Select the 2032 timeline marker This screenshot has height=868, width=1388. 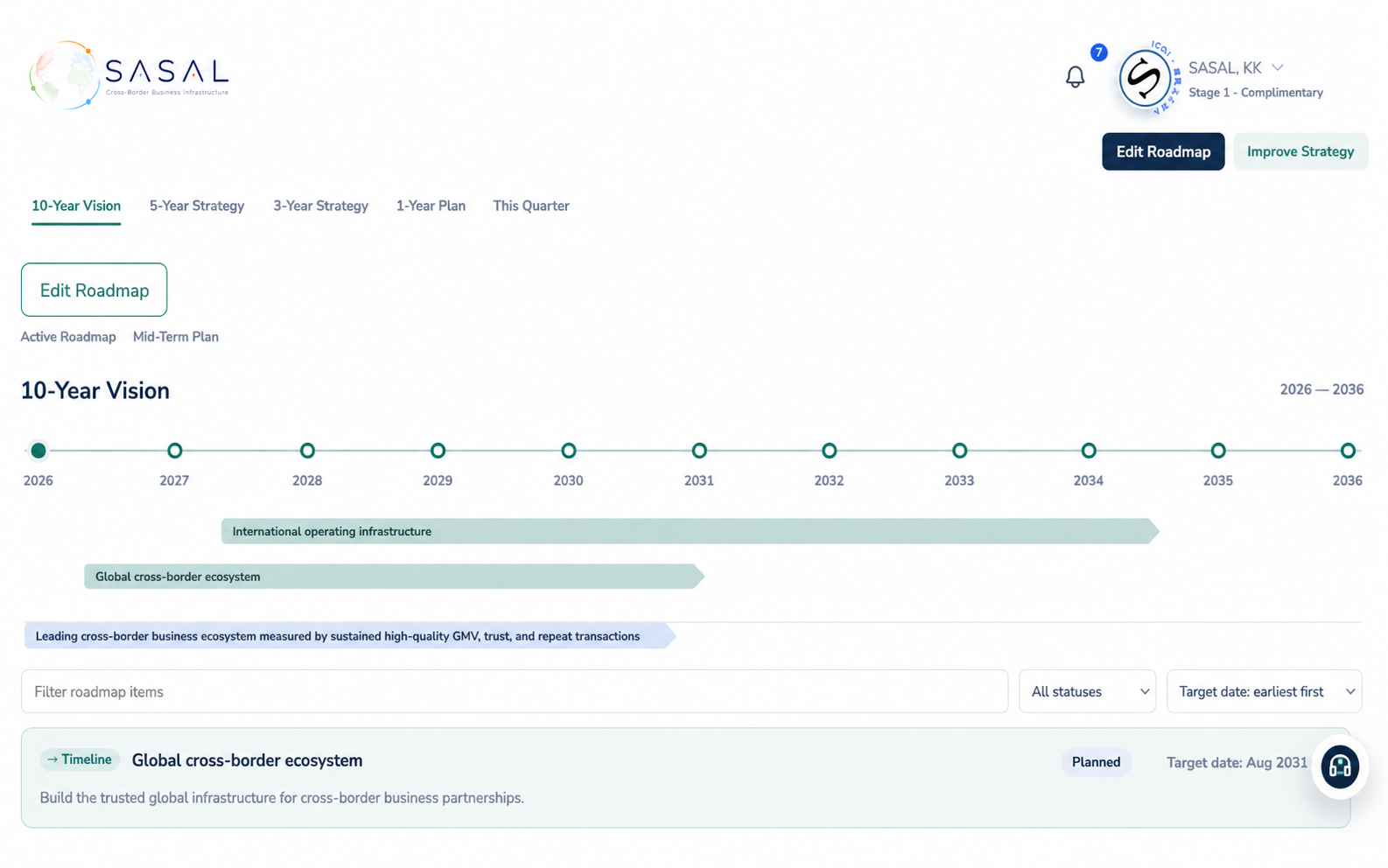(830, 451)
